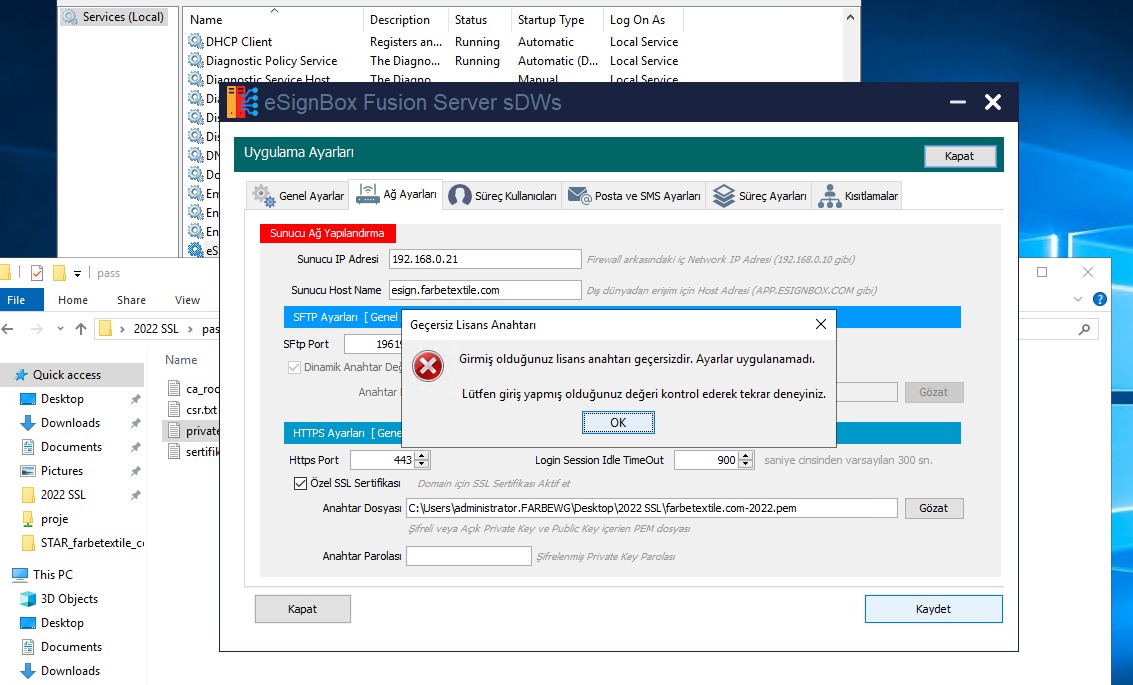1133x685 pixels.
Task: Open the Genel Ayarlar tab
Action: [298, 196]
